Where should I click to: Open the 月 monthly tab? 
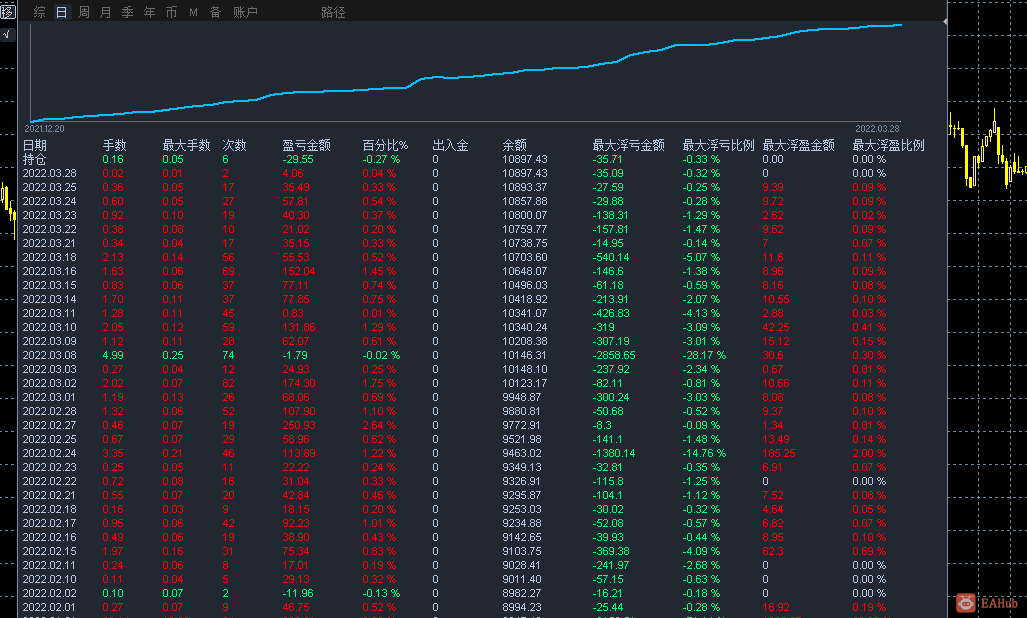tap(105, 12)
